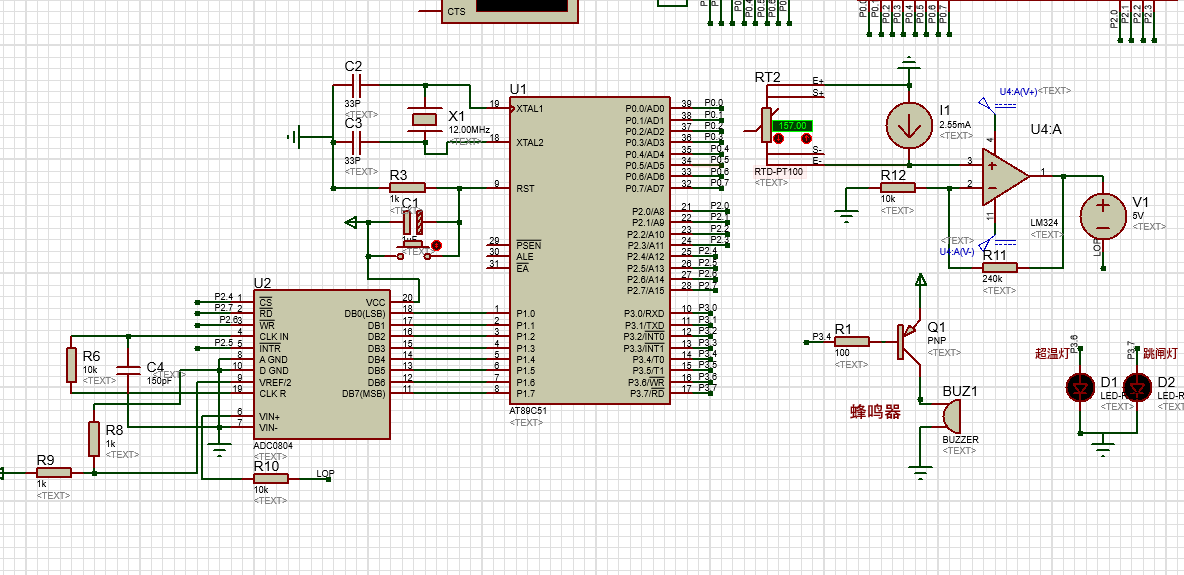1184x575 pixels.
Task: Select the D1 over-temperature LED
Action: tap(1079, 387)
